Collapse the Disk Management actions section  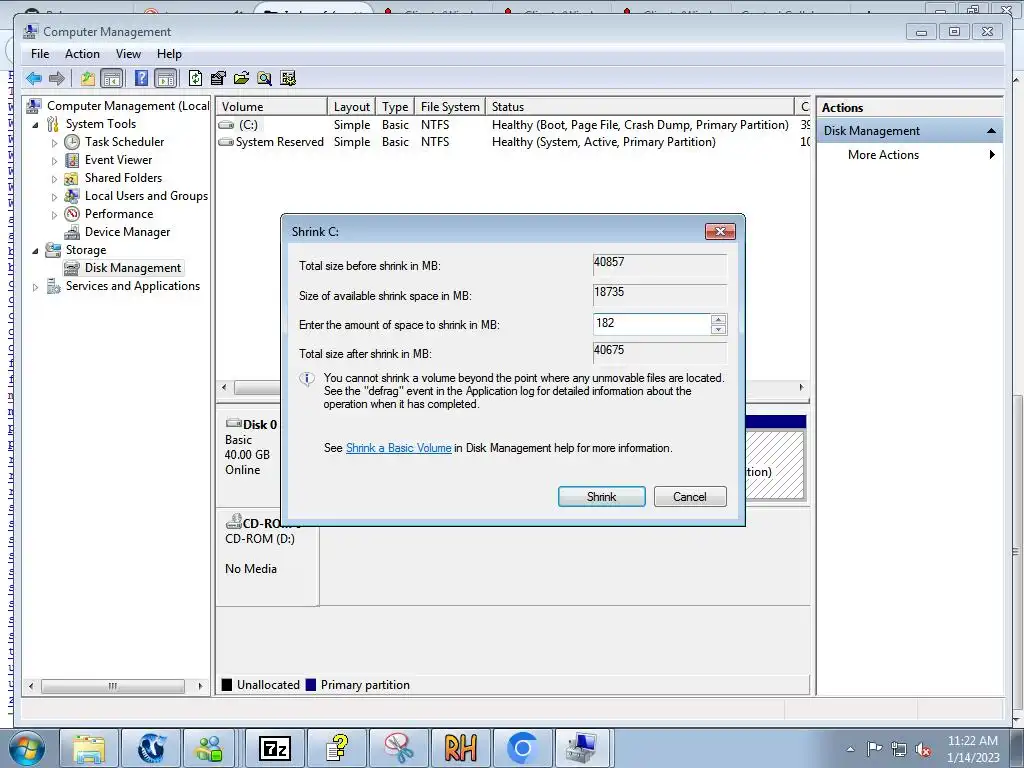coord(991,131)
